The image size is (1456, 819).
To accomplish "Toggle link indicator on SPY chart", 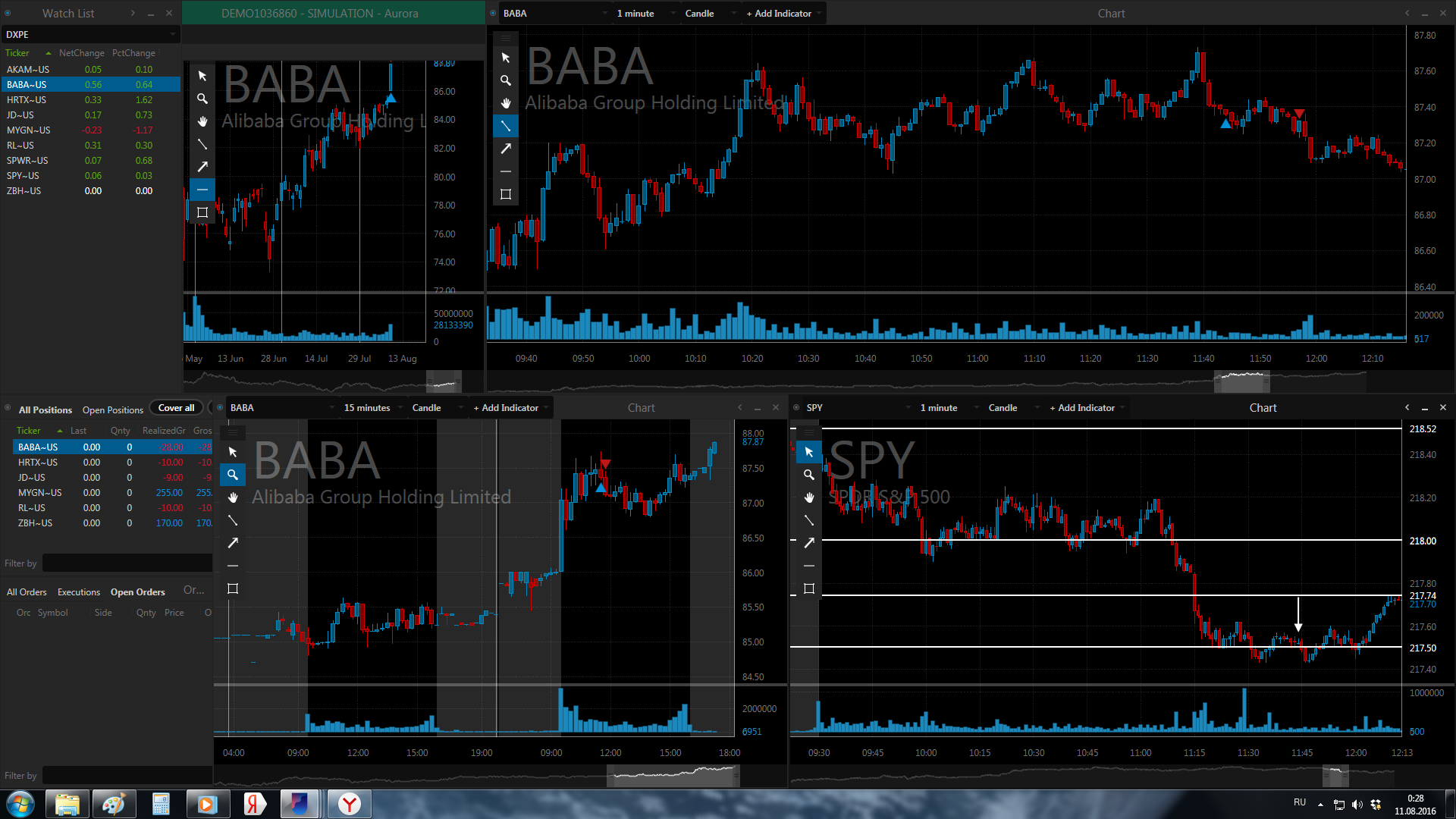I will (796, 407).
